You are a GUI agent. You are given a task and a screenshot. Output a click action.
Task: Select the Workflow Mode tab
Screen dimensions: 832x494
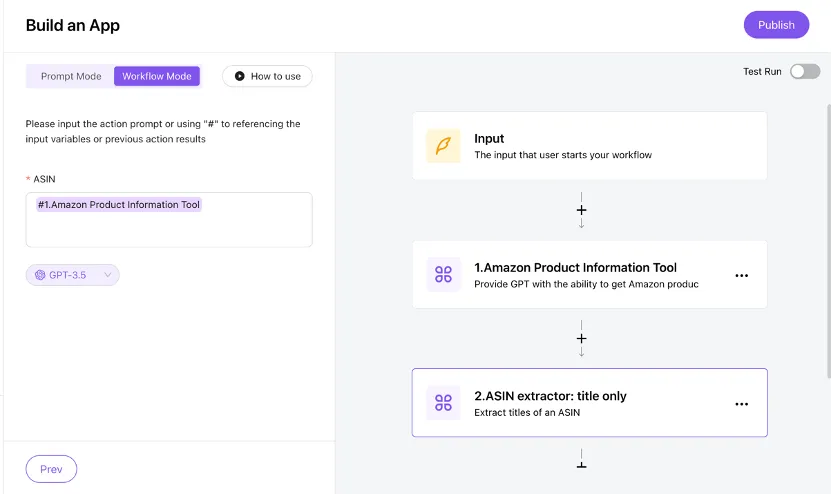pyautogui.click(x=157, y=76)
